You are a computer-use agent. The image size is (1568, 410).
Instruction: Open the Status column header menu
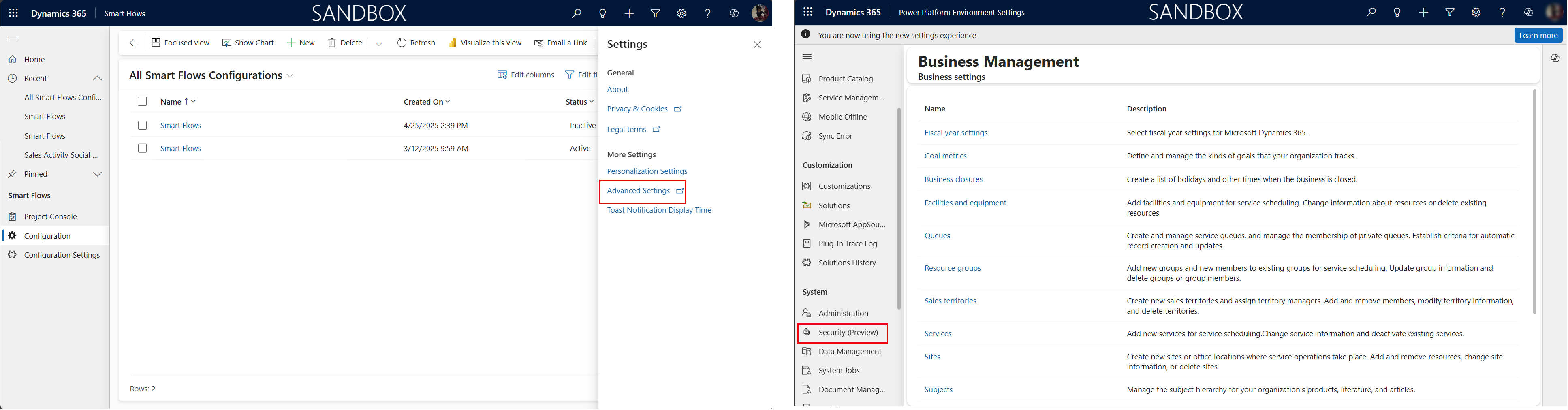(x=579, y=102)
